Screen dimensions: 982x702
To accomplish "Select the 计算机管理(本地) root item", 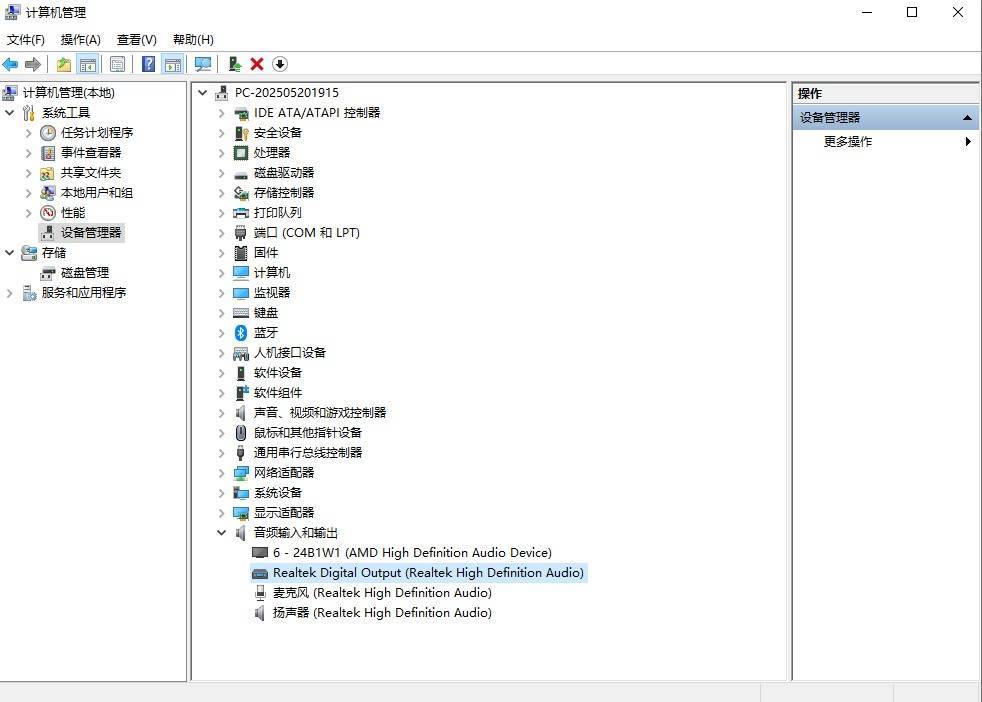I will click(69, 93).
